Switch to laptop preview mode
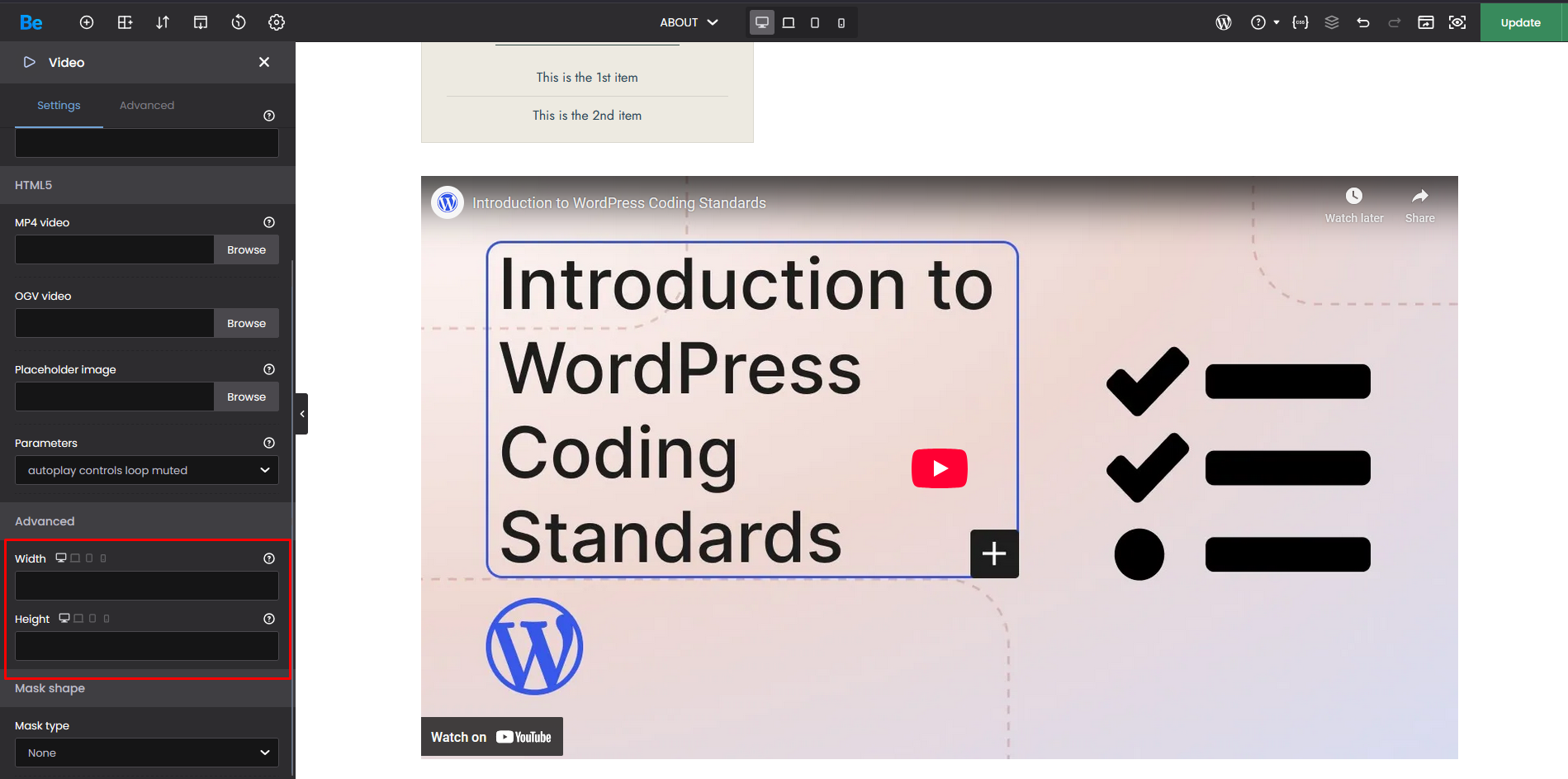Screen dimensions: 1568x779 click(789, 22)
